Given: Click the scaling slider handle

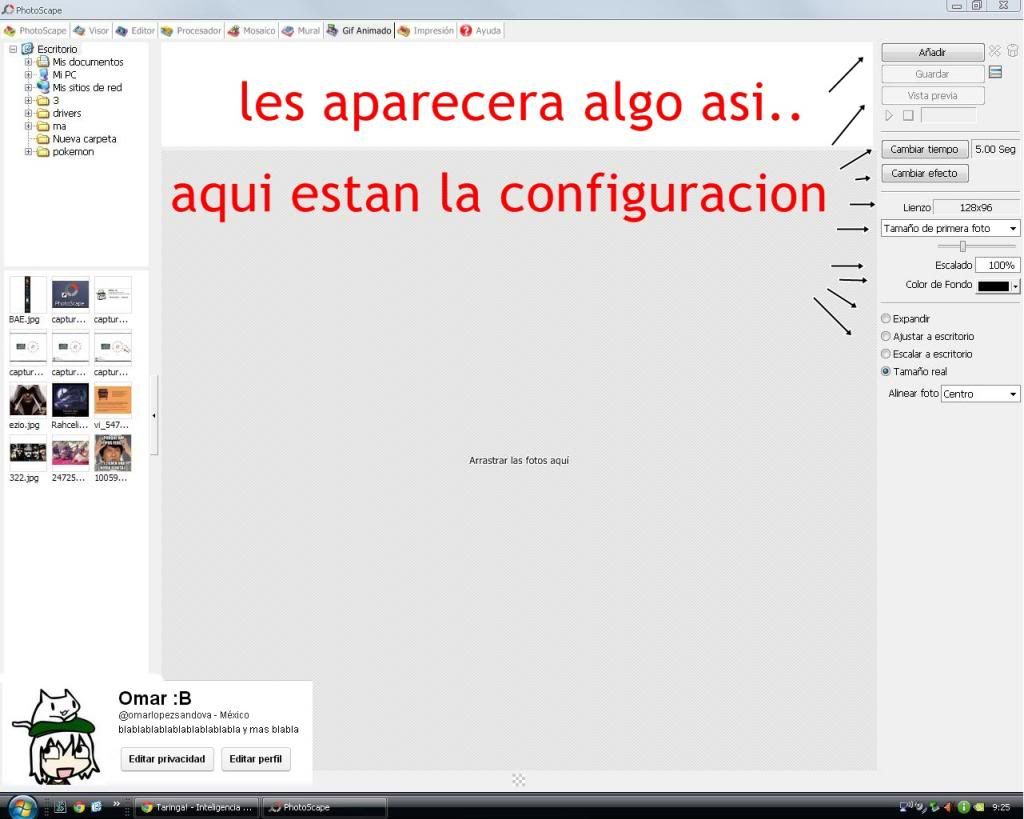Looking at the screenshot, I should (963, 246).
